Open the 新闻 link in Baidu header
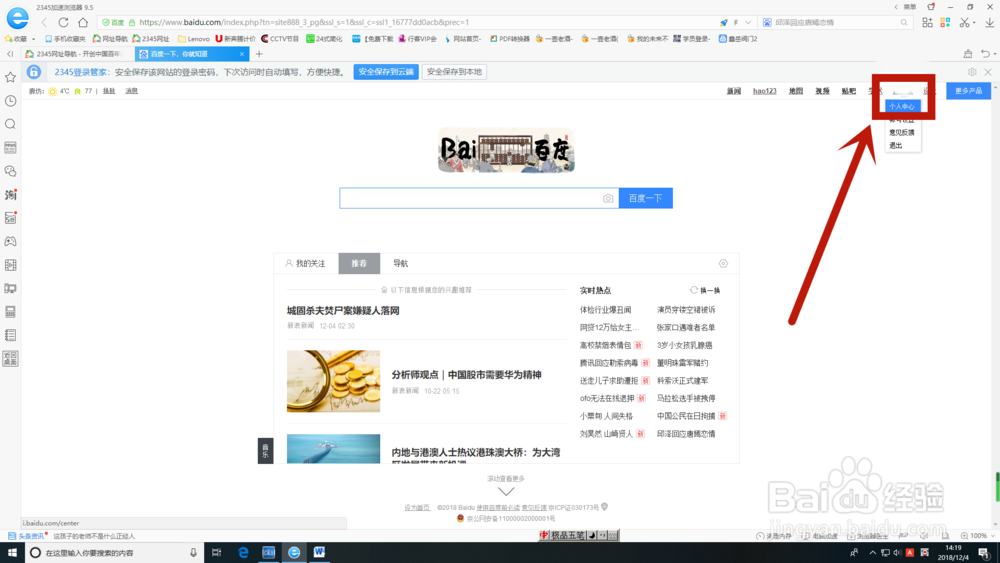Image resolution: width=1000 pixels, height=563 pixels. 734,91
